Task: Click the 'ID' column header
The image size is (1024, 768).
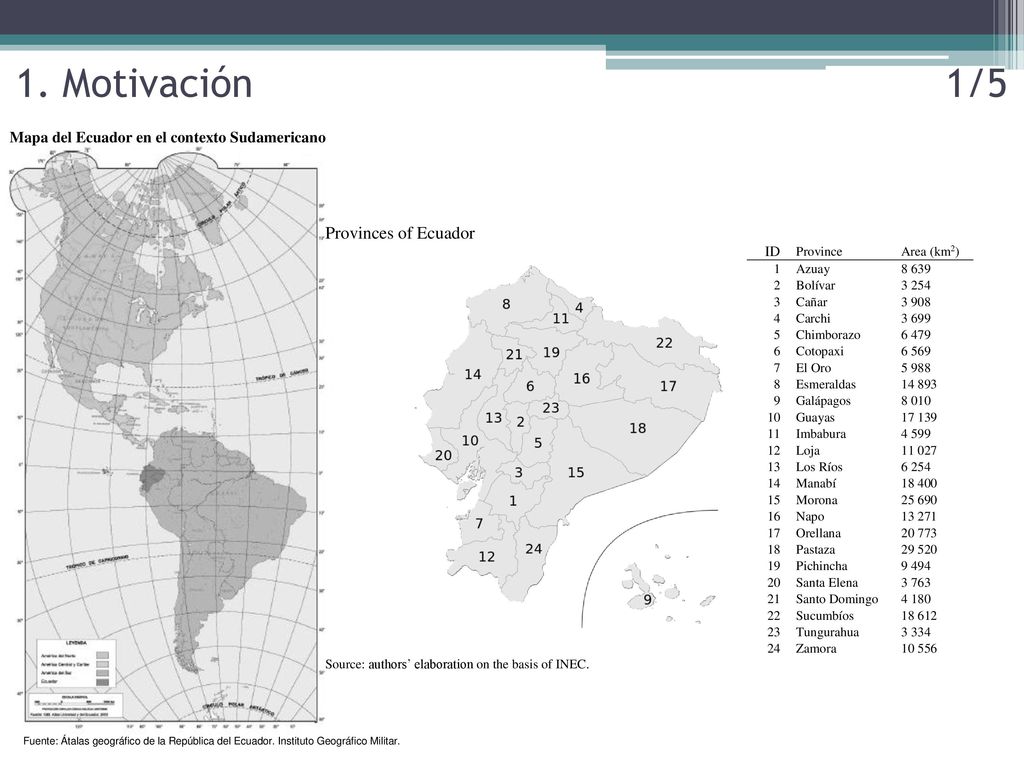Action: (x=772, y=251)
